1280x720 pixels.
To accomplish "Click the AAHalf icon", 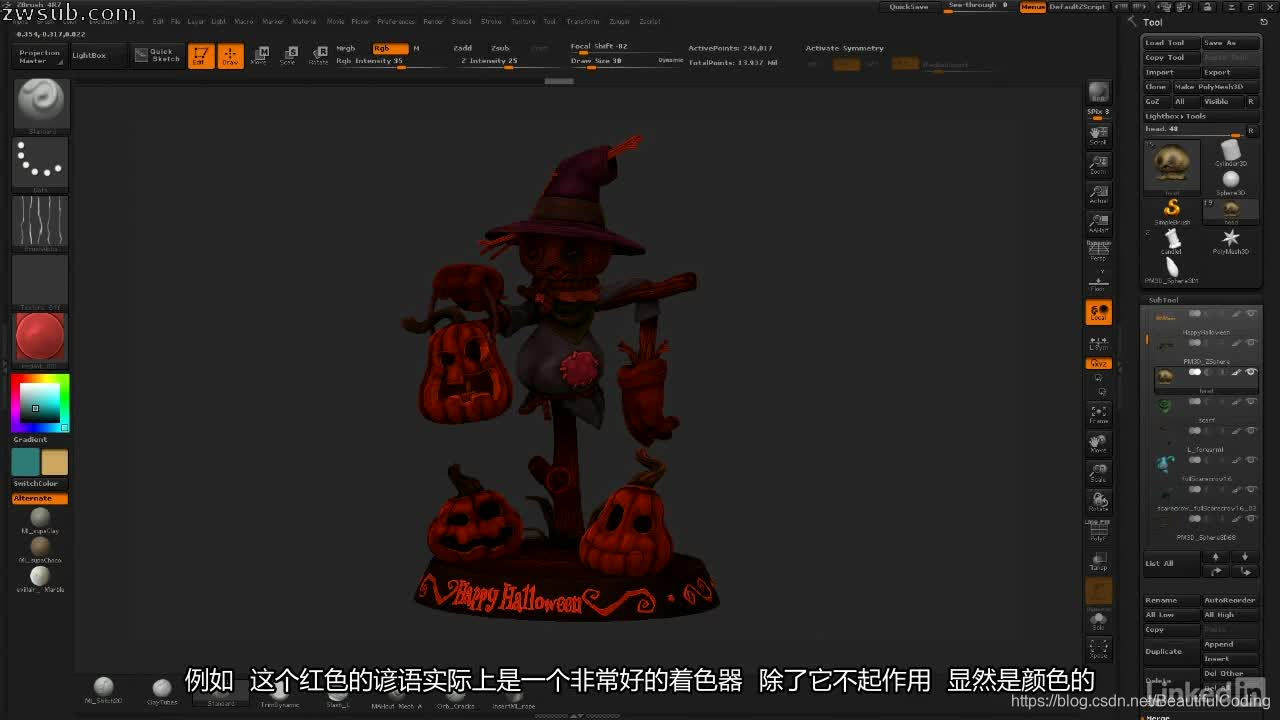I will coord(1098,223).
